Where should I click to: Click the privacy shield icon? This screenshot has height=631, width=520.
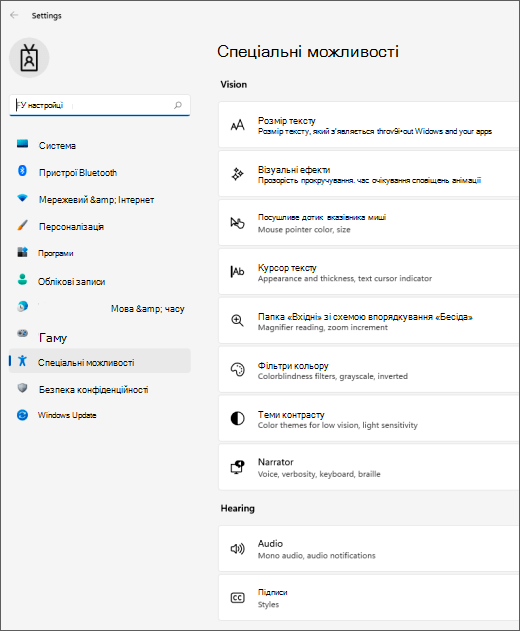click(23, 388)
